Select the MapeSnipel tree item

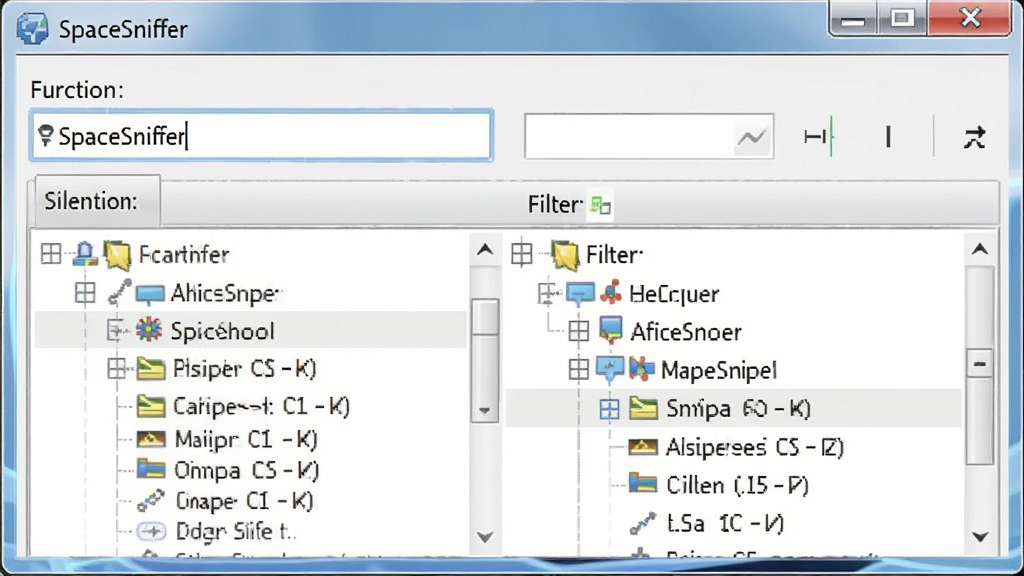[x=718, y=370]
